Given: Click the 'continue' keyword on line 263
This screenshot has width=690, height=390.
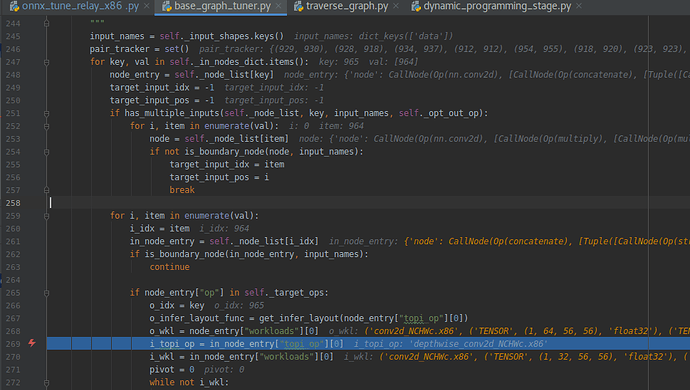Looking at the screenshot, I should (169, 267).
